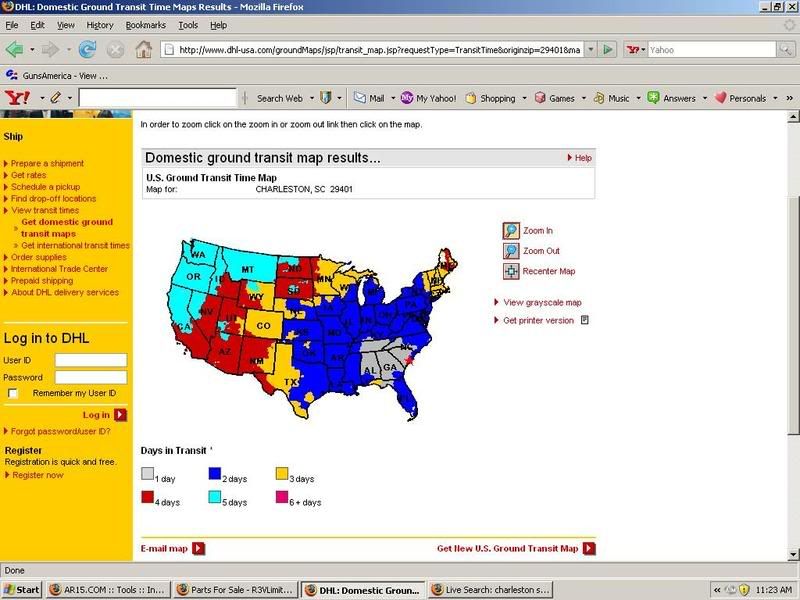Click the pencil icon on Yahoo toolbar
800x600 pixels.
coord(56,97)
